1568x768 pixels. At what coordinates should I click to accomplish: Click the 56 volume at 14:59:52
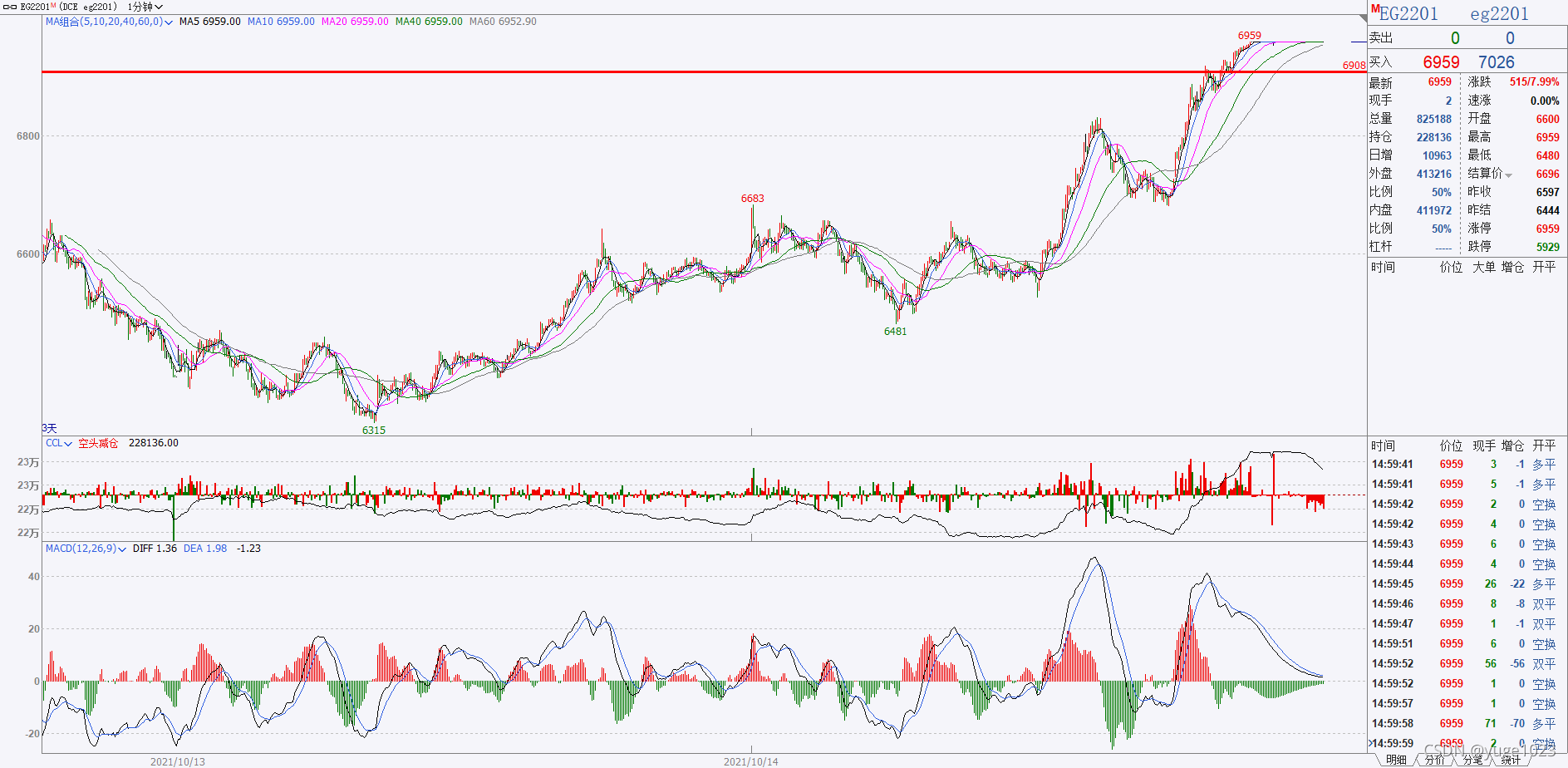tap(1491, 664)
